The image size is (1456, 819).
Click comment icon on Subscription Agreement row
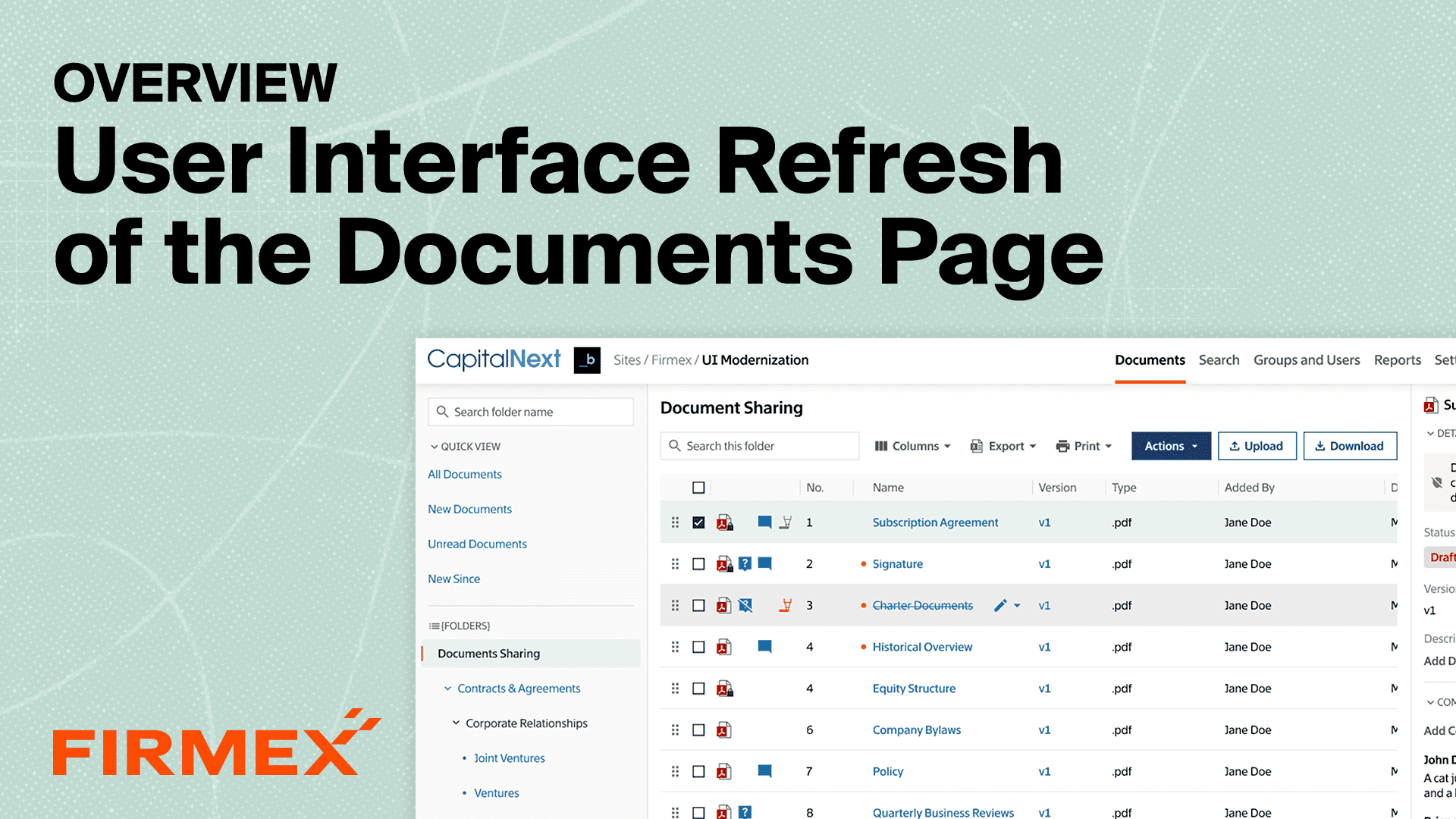click(x=764, y=522)
